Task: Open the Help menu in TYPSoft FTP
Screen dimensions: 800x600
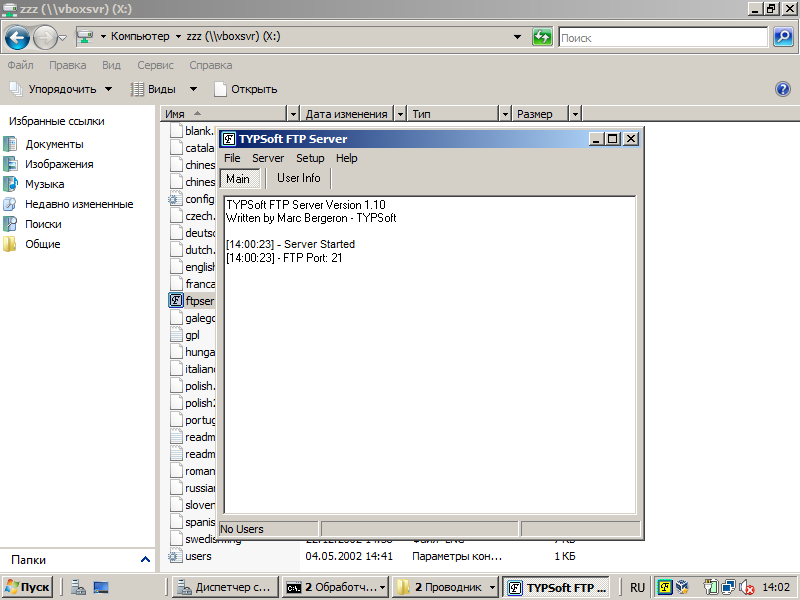Action: pyautogui.click(x=346, y=158)
